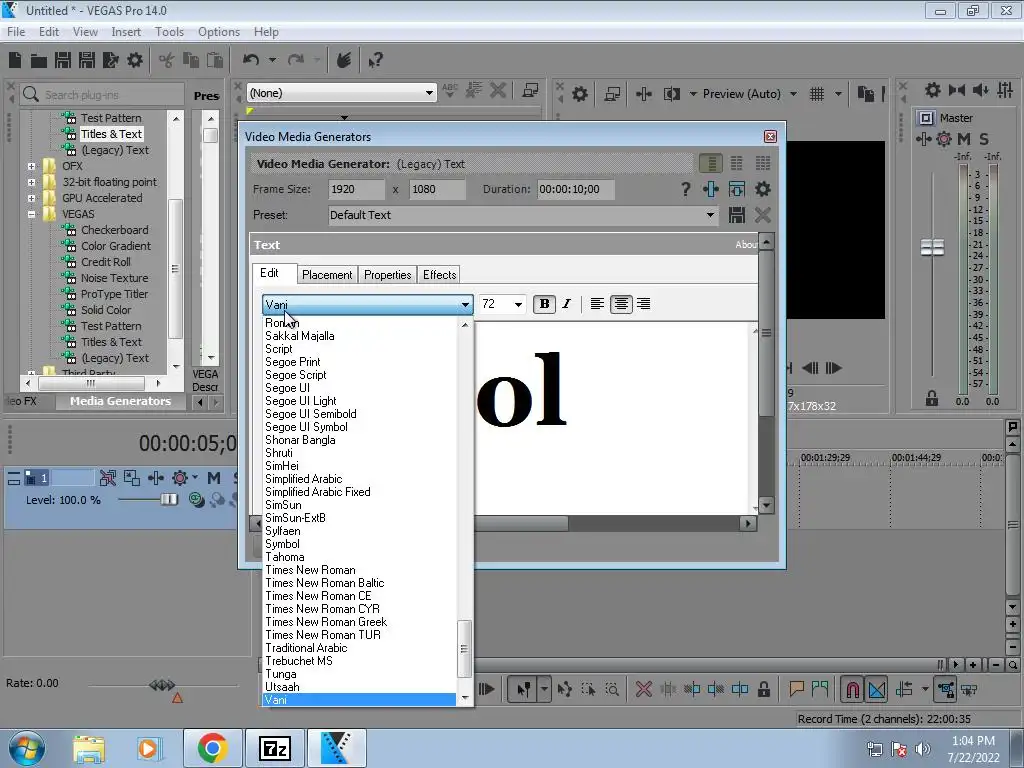
Task: Open the File menu
Action: point(16,31)
